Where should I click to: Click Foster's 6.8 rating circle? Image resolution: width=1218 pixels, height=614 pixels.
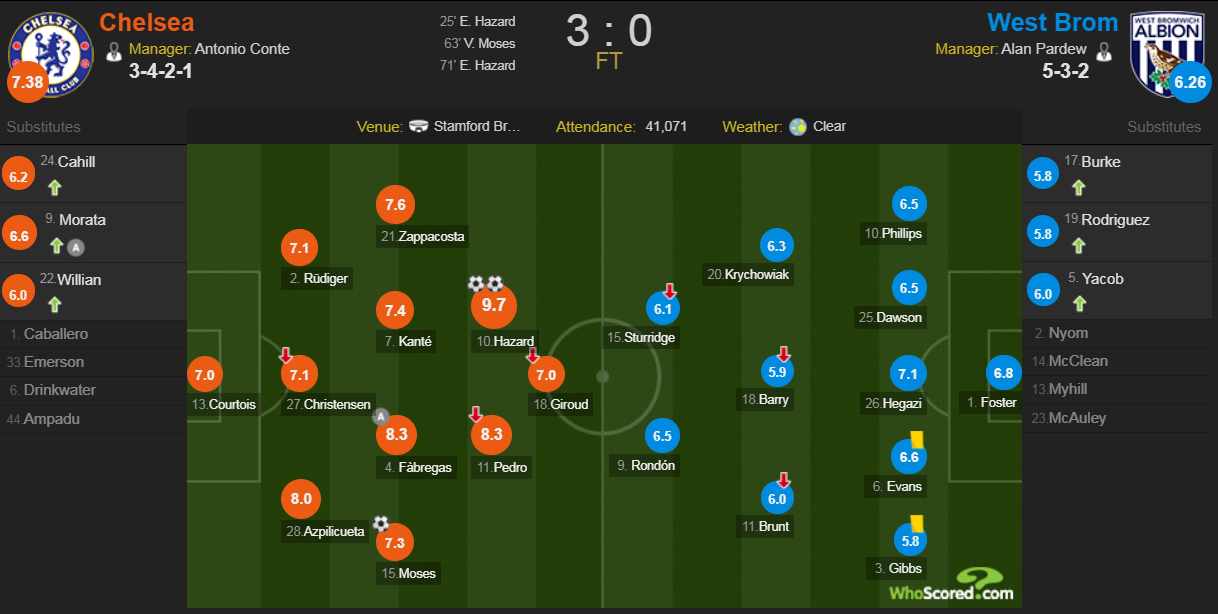1003,374
